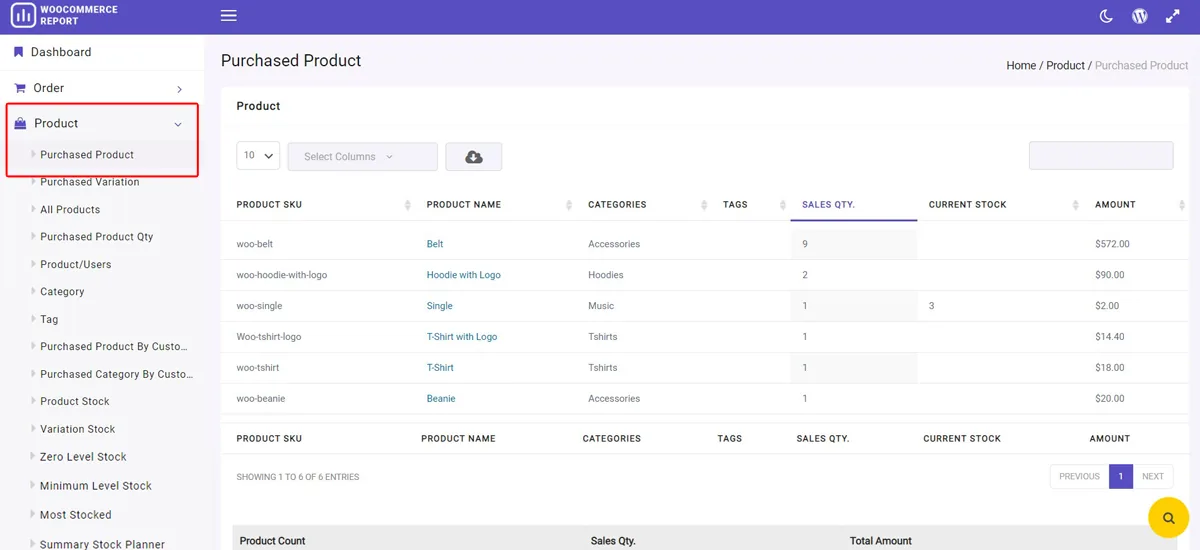Open Purchased Product By Customer report
The image size is (1200, 550).
(114, 347)
